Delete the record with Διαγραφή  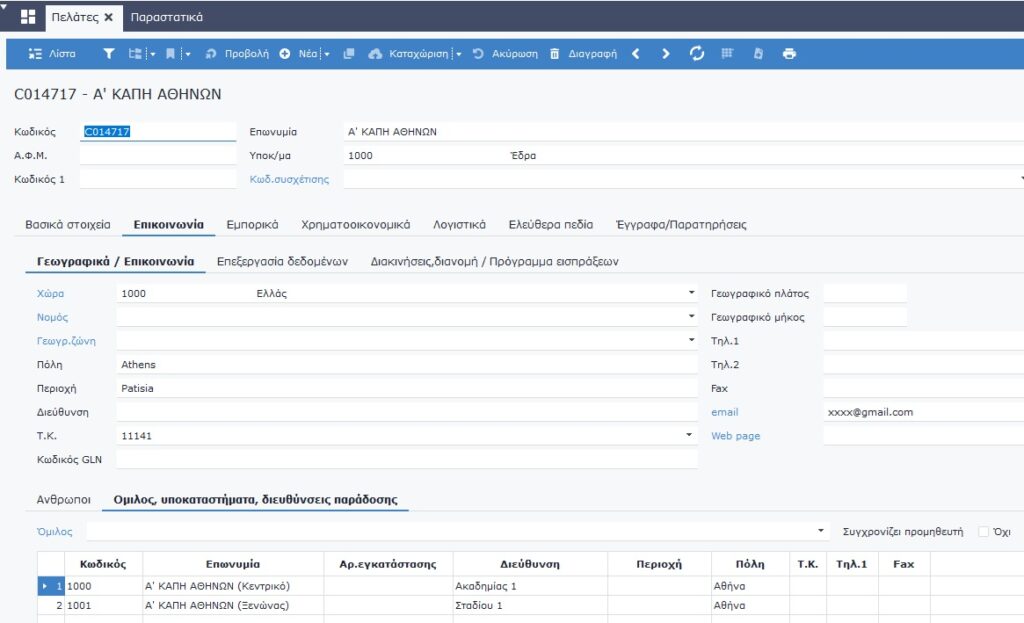pos(583,54)
